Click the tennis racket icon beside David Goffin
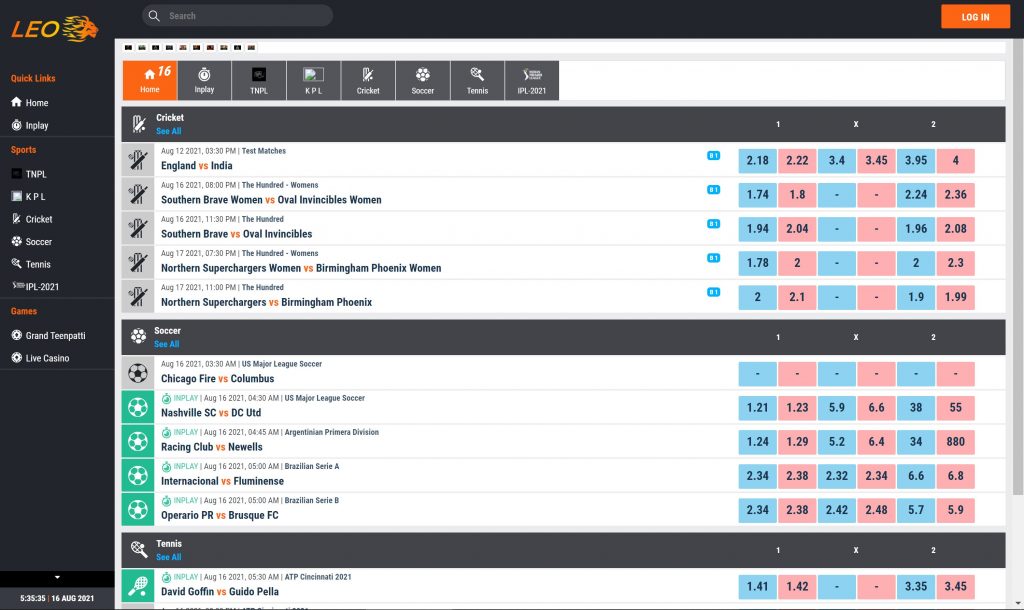 coord(138,586)
